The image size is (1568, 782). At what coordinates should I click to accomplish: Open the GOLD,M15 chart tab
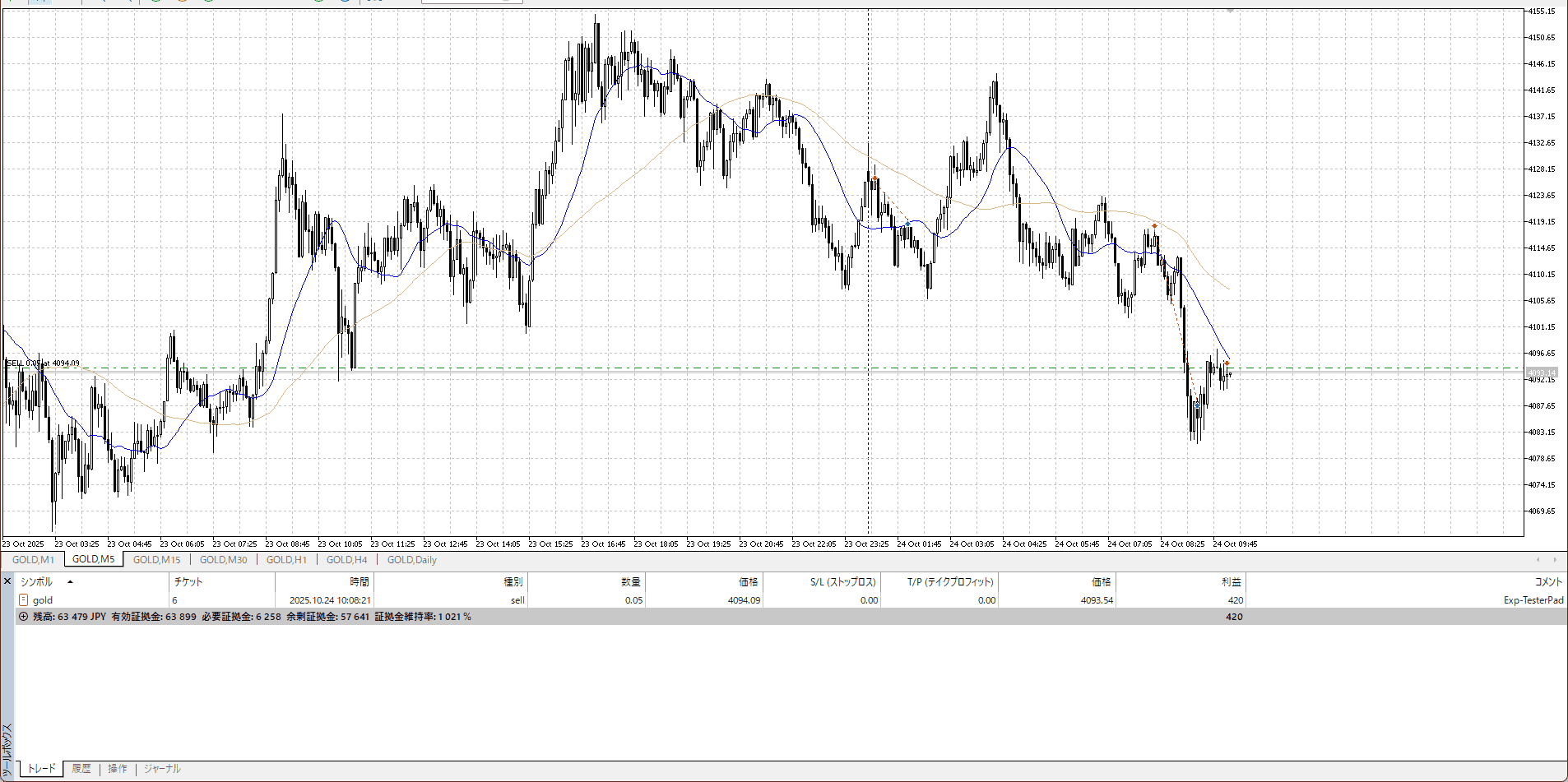[x=156, y=560]
